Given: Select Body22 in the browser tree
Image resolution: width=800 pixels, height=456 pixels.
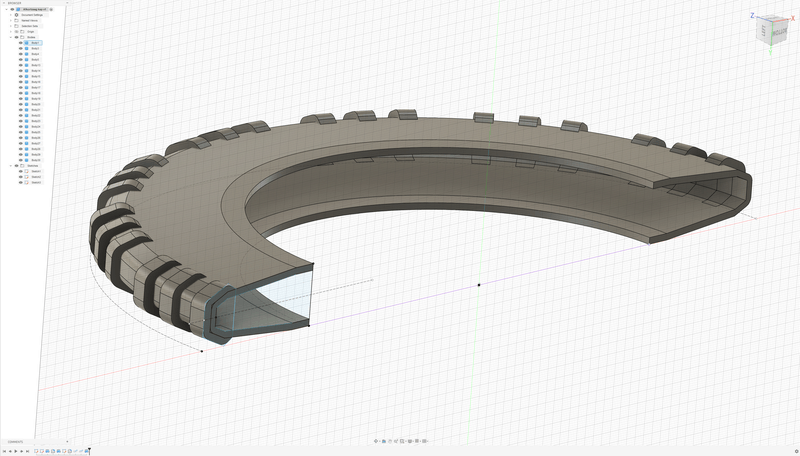Looking at the screenshot, I should (35, 115).
